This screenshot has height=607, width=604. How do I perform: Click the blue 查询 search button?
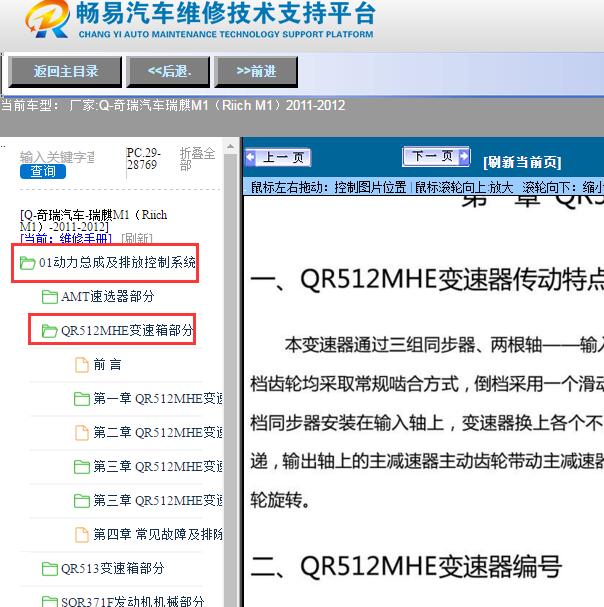click(43, 171)
